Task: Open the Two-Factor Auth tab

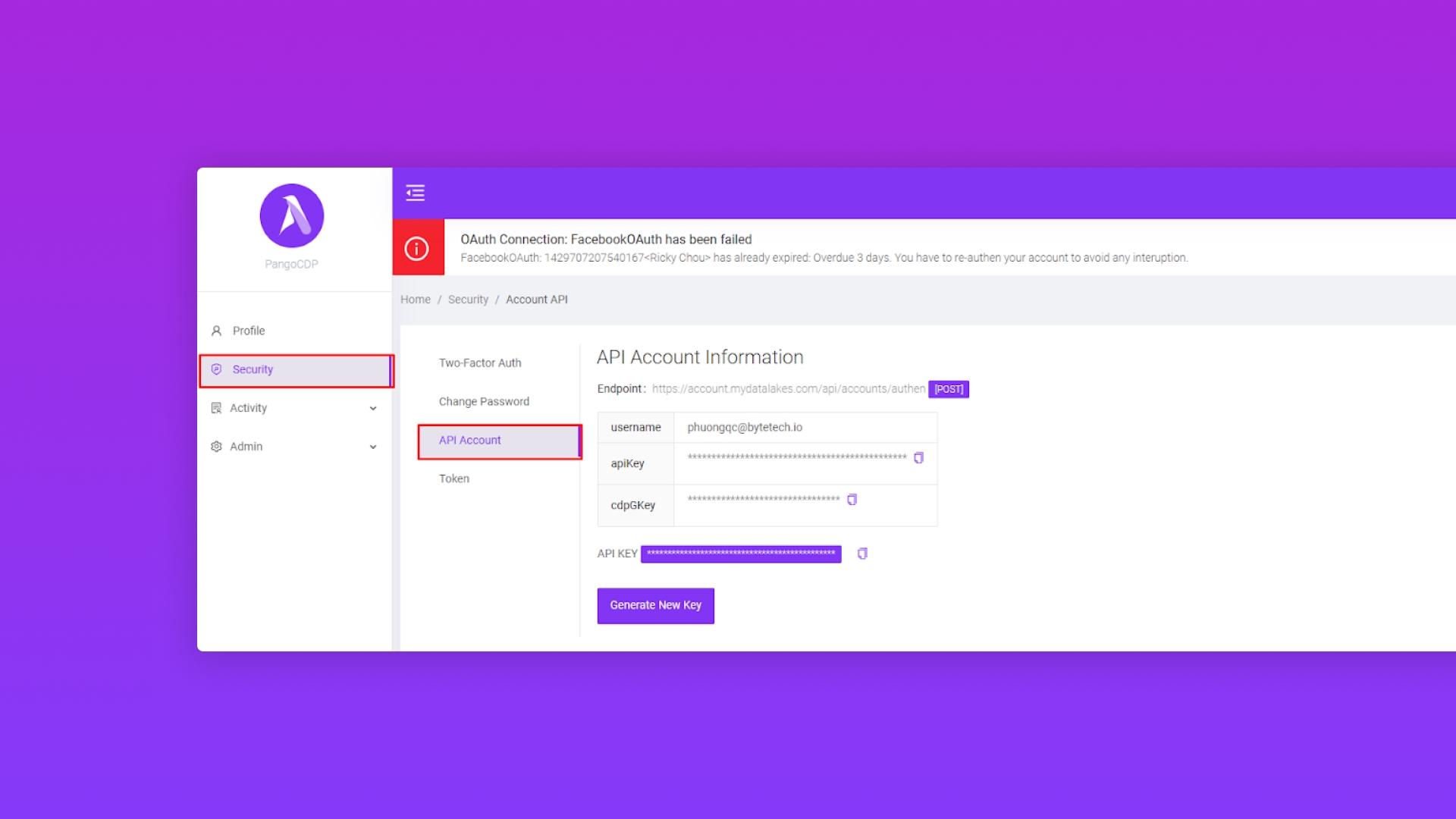Action: 479,363
